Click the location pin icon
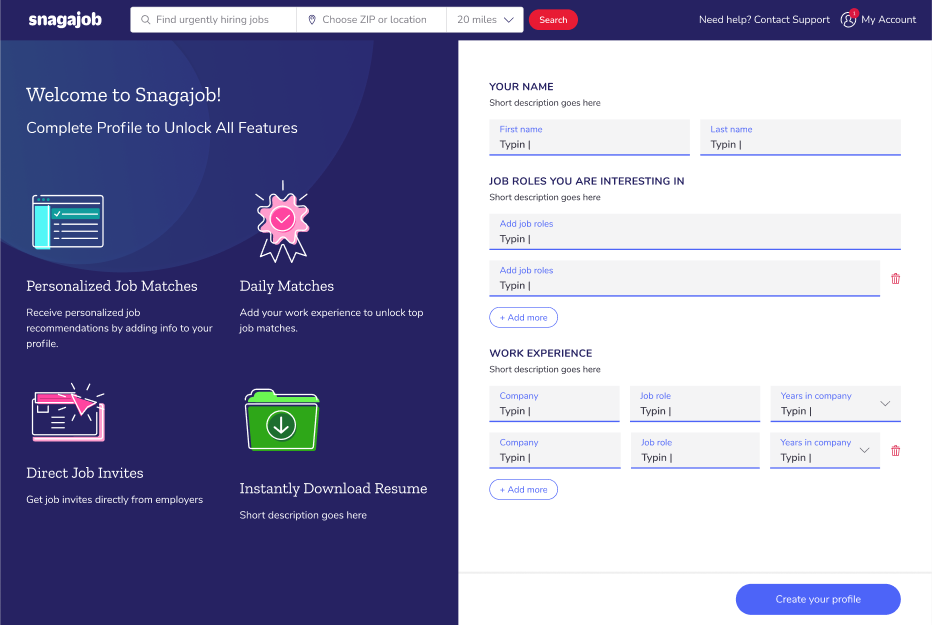Screen dimensions: 932x625 click(311, 20)
